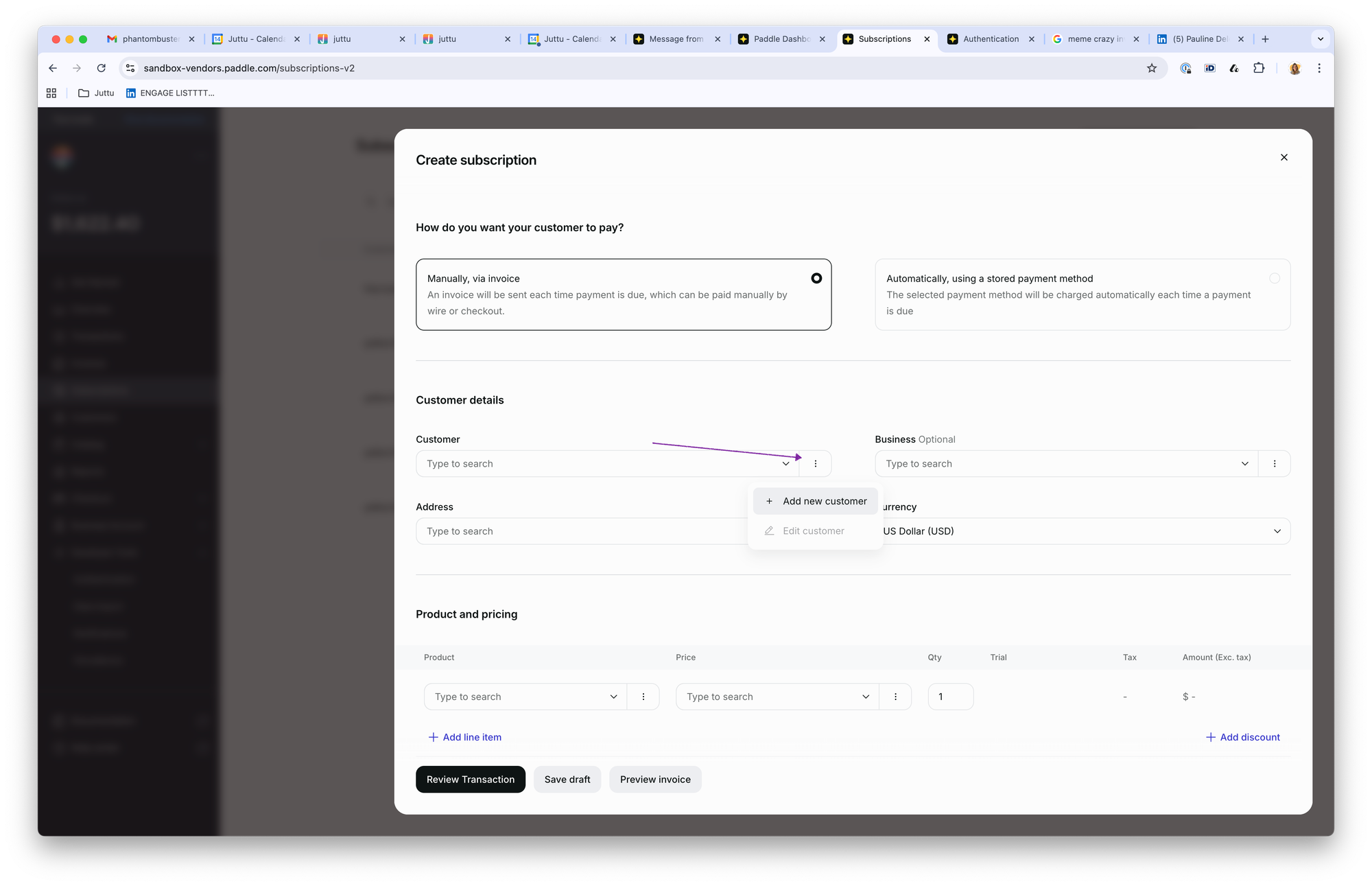Image resolution: width=1372 pixels, height=886 pixels.
Task: Switch to the Authentication browser tab
Action: click(x=990, y=39)
